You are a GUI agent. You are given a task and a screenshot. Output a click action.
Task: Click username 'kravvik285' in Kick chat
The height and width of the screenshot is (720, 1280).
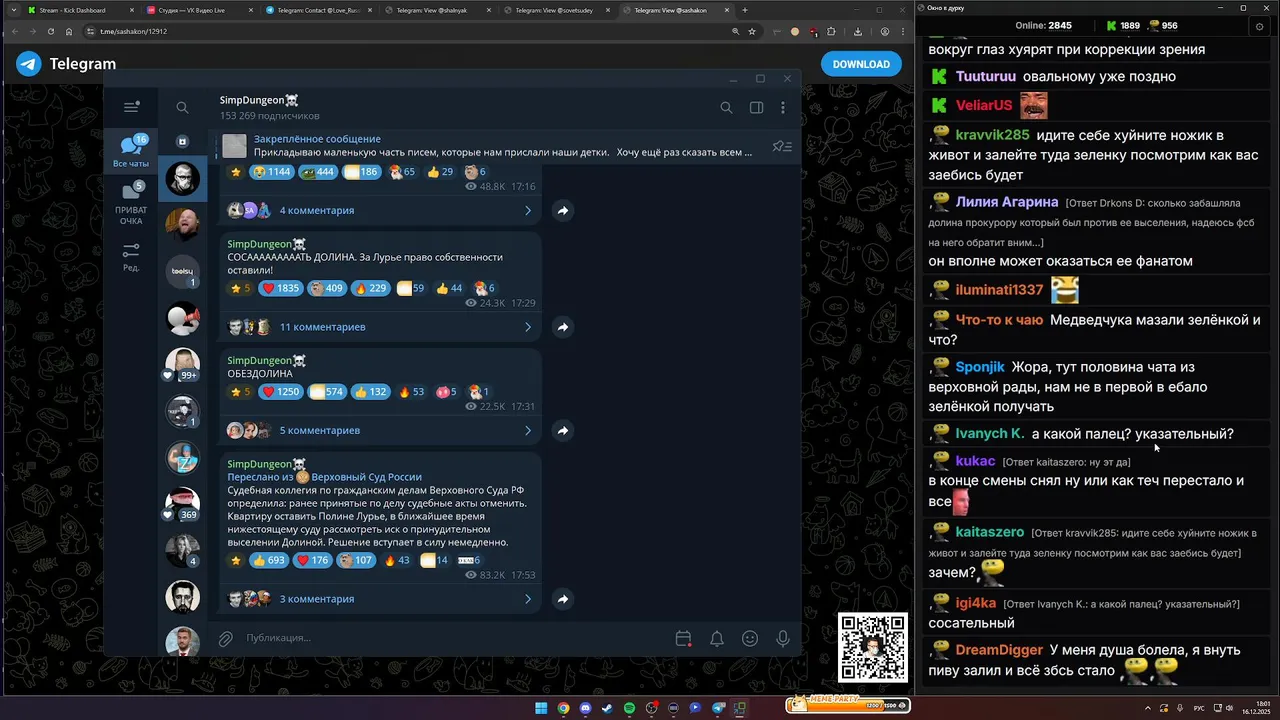992,135
